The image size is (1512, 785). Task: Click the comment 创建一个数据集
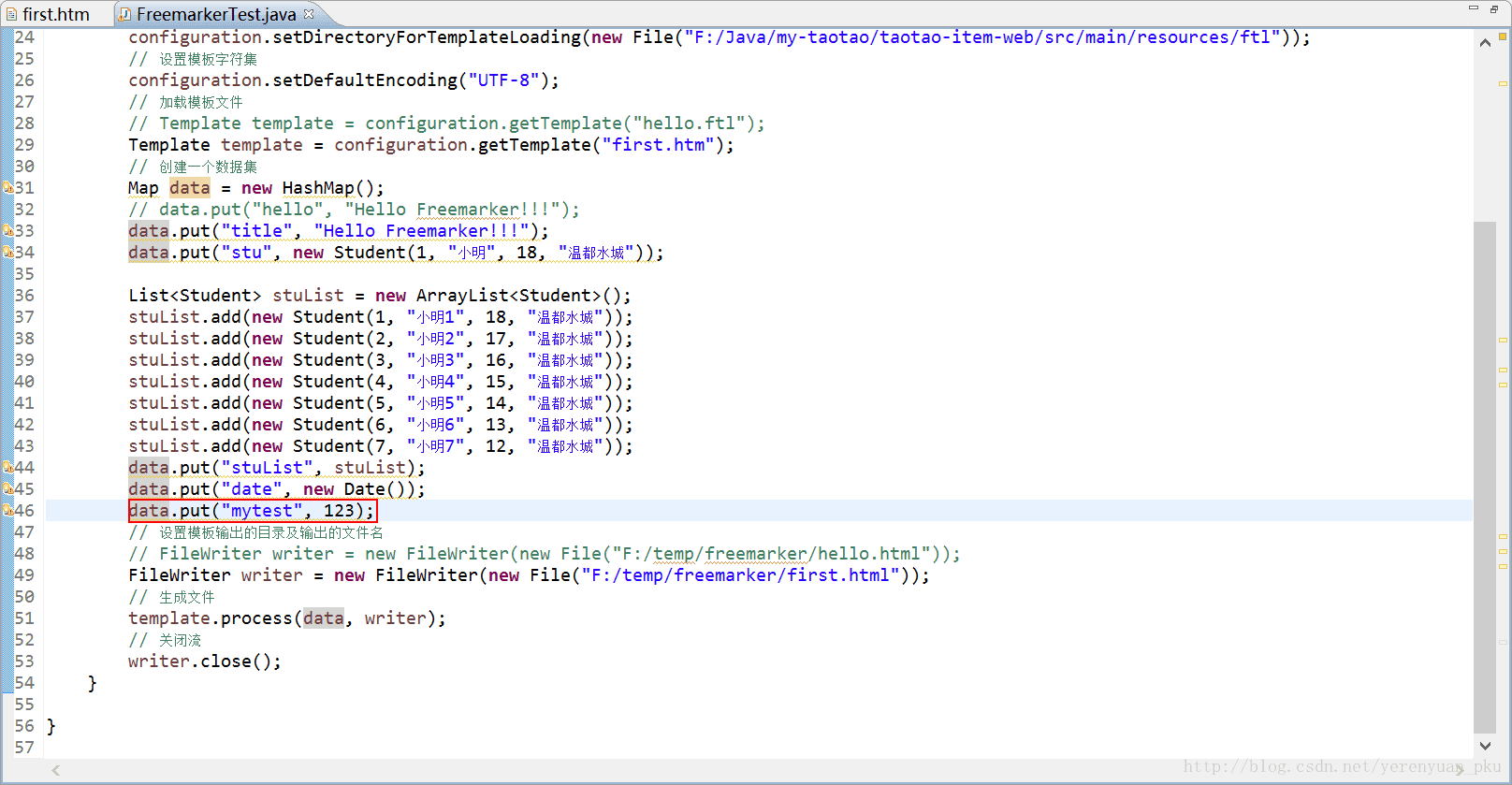(193, 167)
